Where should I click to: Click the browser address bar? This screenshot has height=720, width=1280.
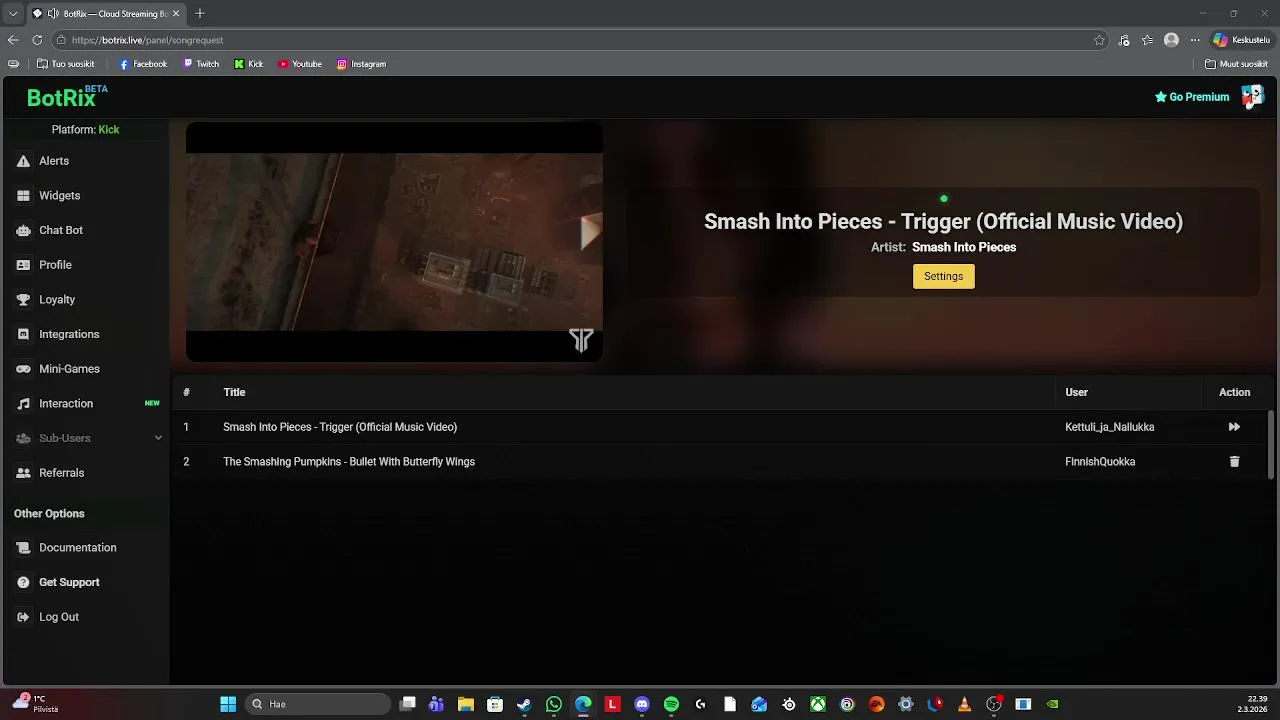coord(580,40)
